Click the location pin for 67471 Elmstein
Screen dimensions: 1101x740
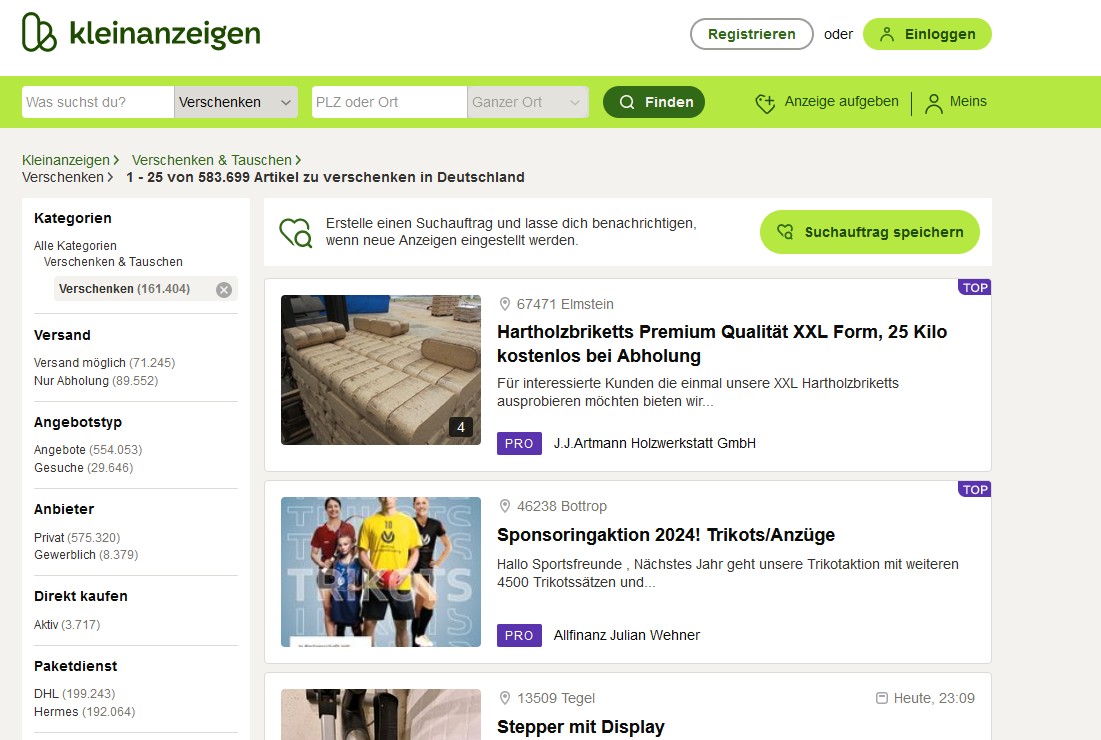[504, 304]
